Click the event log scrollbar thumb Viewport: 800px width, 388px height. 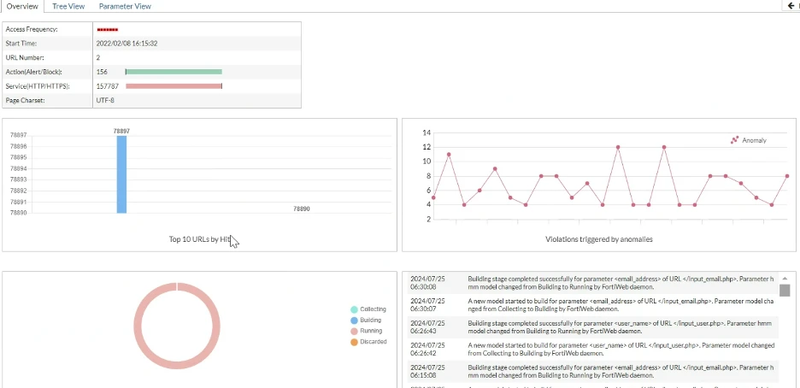point(784,290)
